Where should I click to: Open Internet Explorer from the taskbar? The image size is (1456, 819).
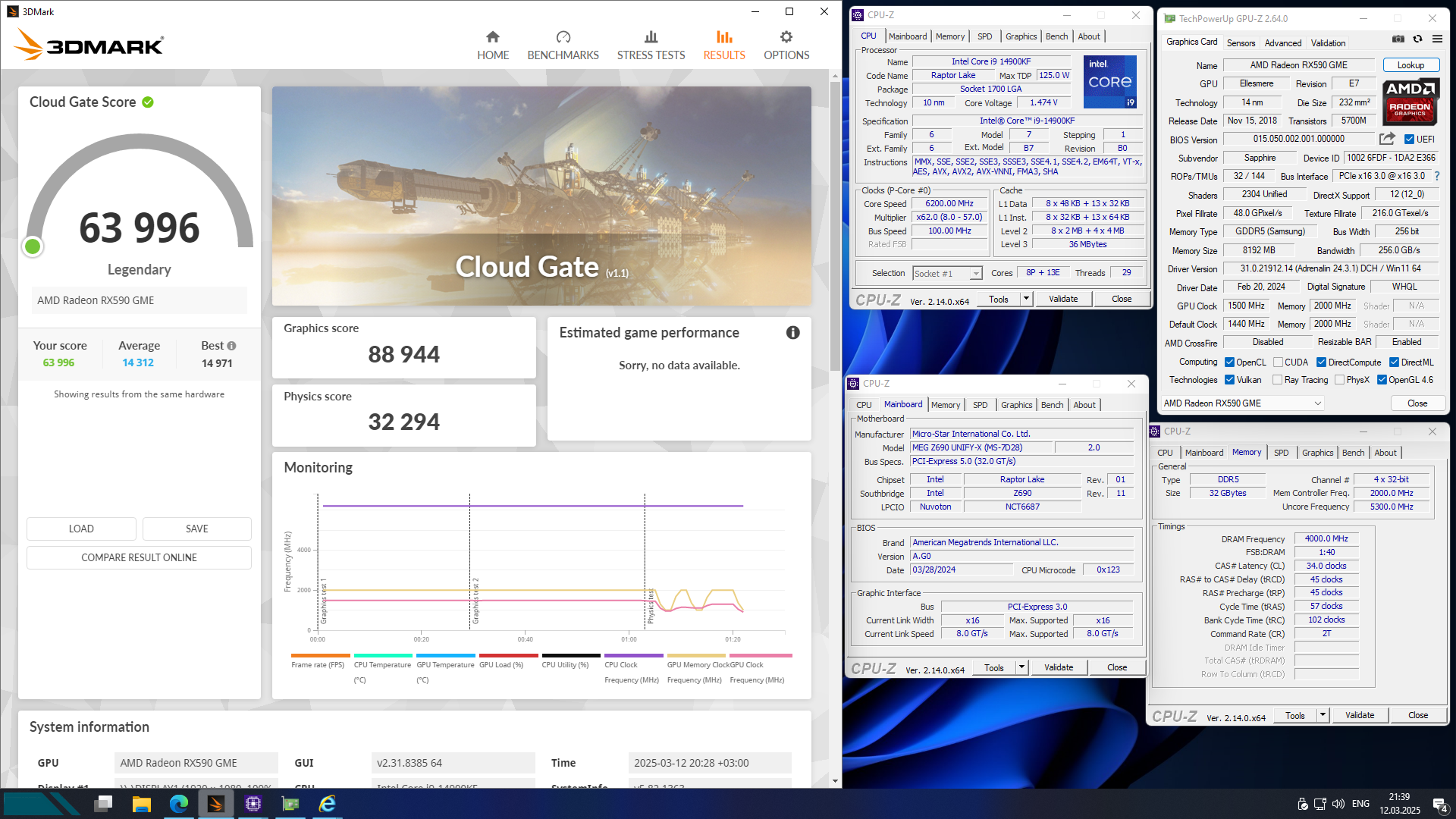click(x=328, y=804)
